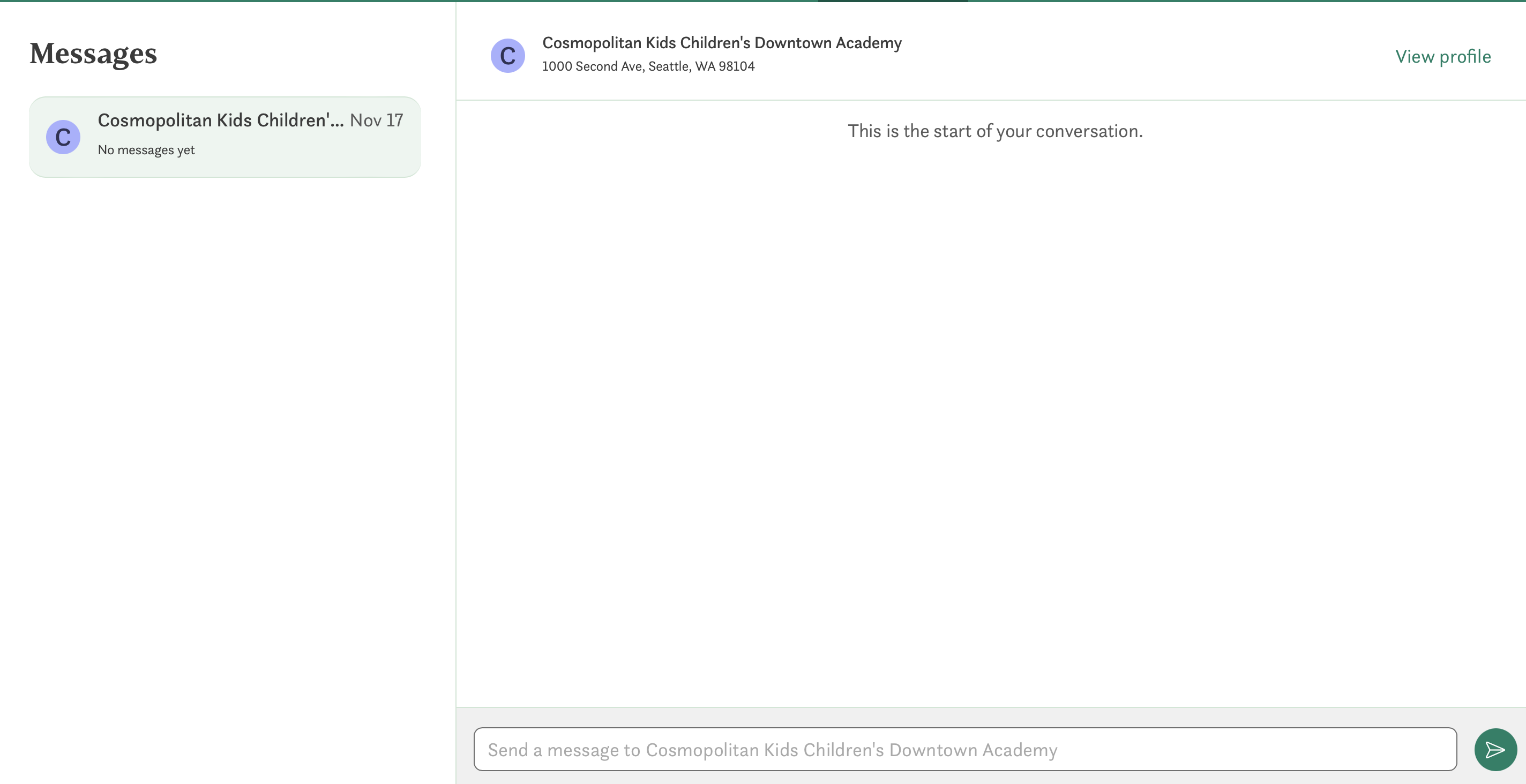Click the placeholder text in message box
The height and width of the screenshot is (784, 1526).
click(772, 750)
